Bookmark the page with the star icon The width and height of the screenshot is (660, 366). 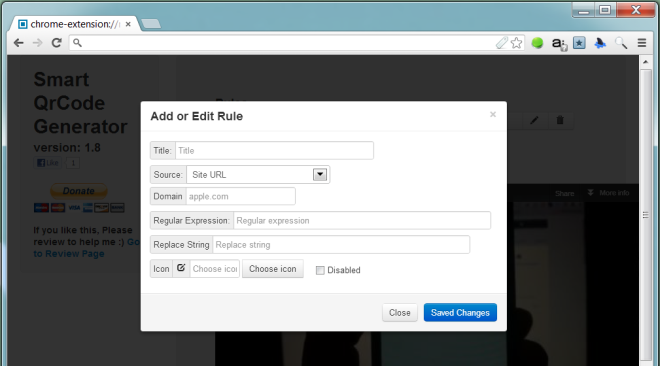517,42
